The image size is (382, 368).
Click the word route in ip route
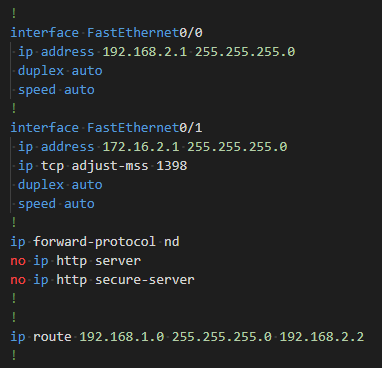click(52, 337)
